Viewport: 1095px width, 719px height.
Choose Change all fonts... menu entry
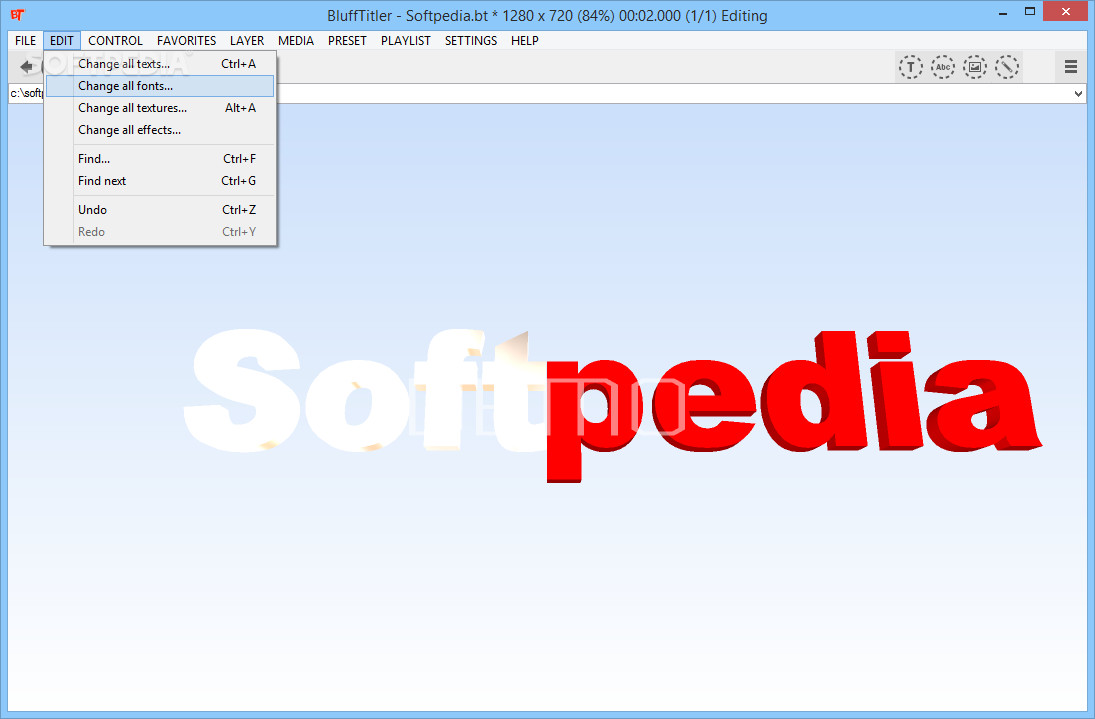click(160, 86)
